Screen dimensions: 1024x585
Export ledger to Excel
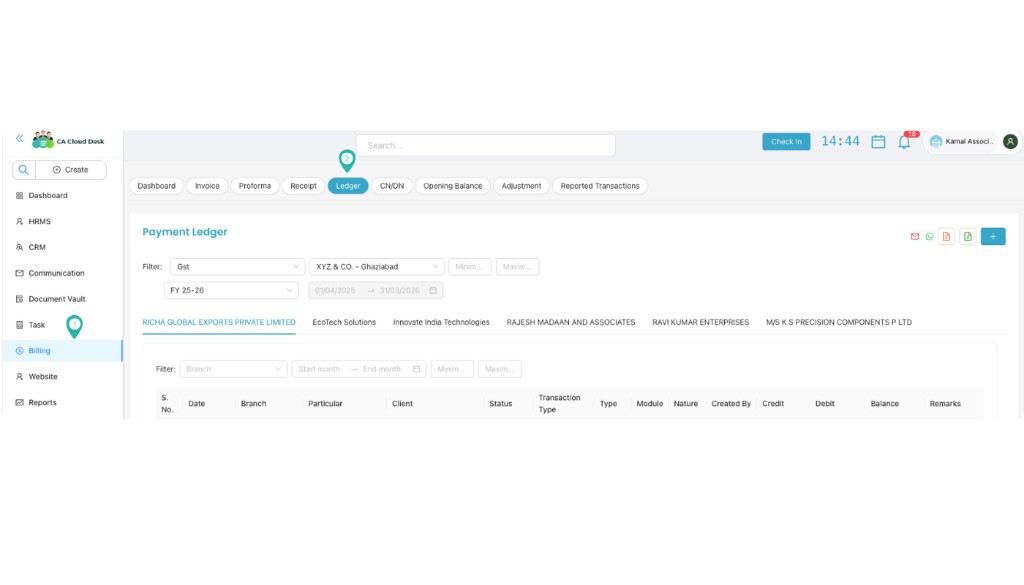966,236
